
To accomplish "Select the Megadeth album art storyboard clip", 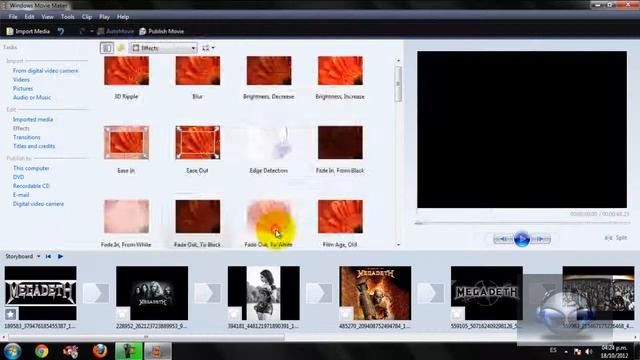I will [x=375, y=293].
